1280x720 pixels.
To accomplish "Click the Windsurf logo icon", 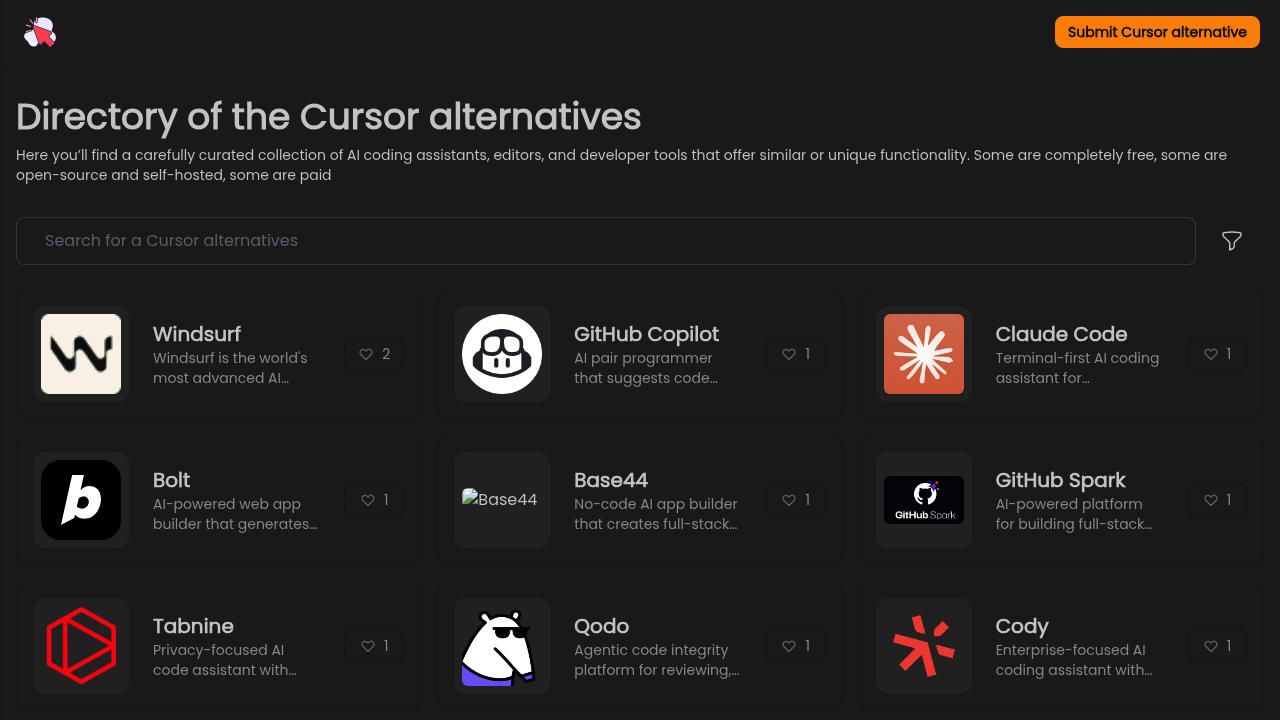I will [81, 353].
